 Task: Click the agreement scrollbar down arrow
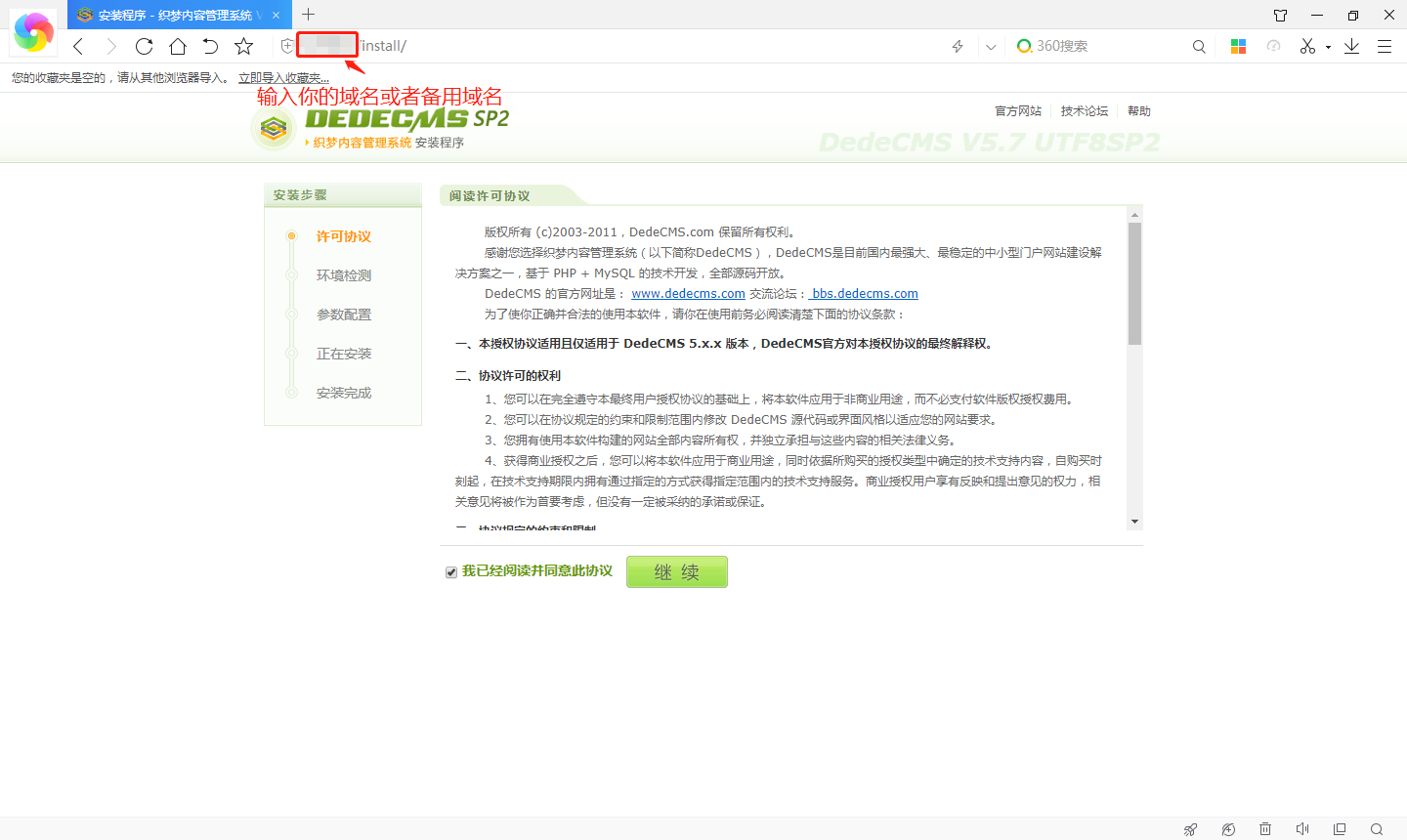coord(1134,522)
